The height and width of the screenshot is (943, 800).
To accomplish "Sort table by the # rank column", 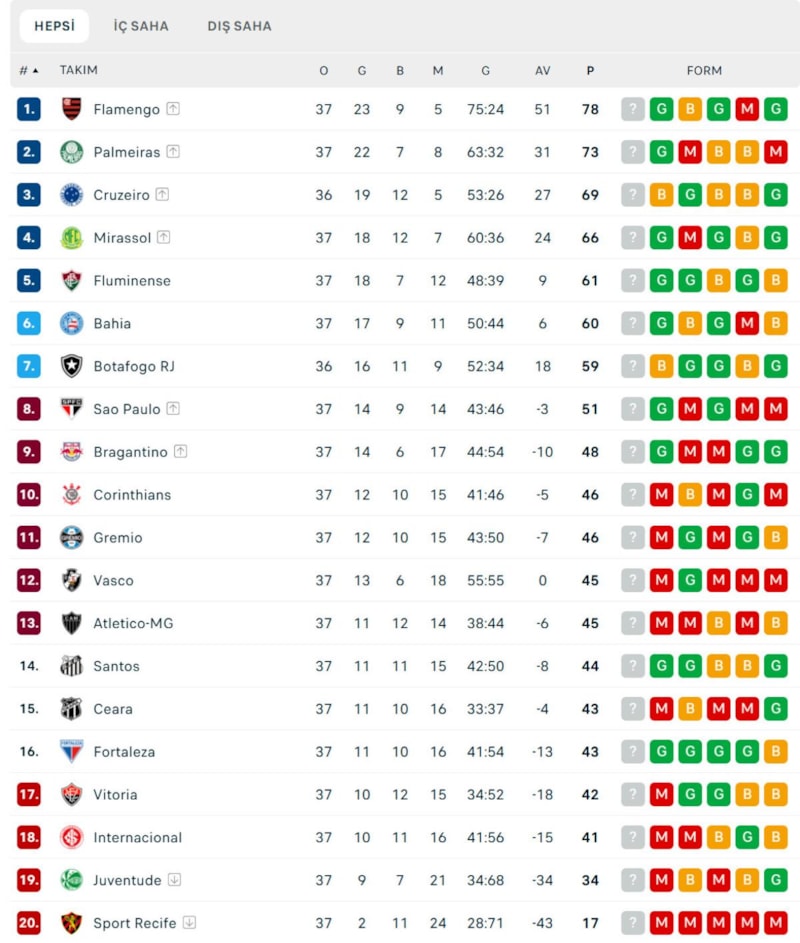I will (x=28, y=71).
